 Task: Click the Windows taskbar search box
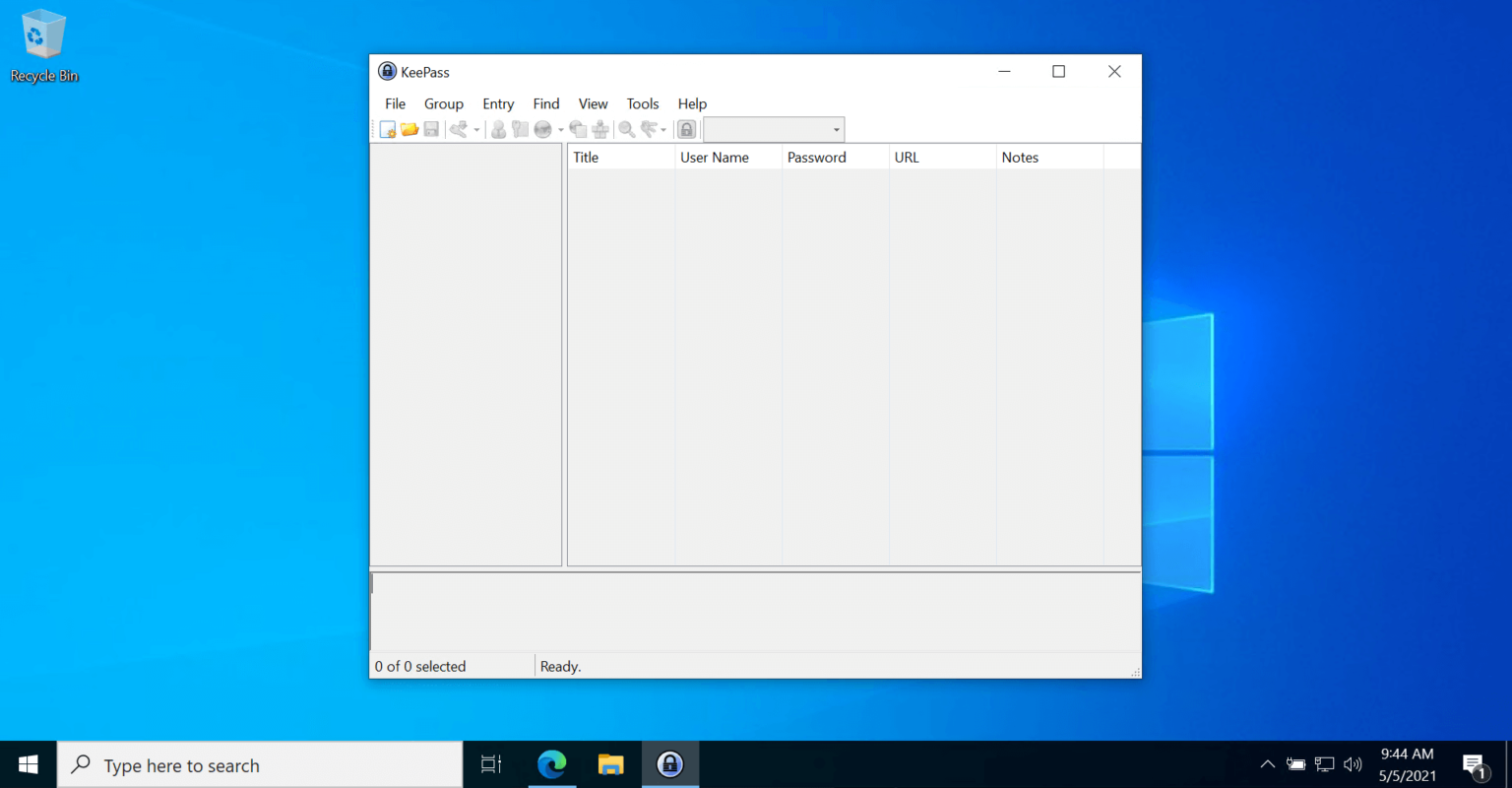(260, 765)
